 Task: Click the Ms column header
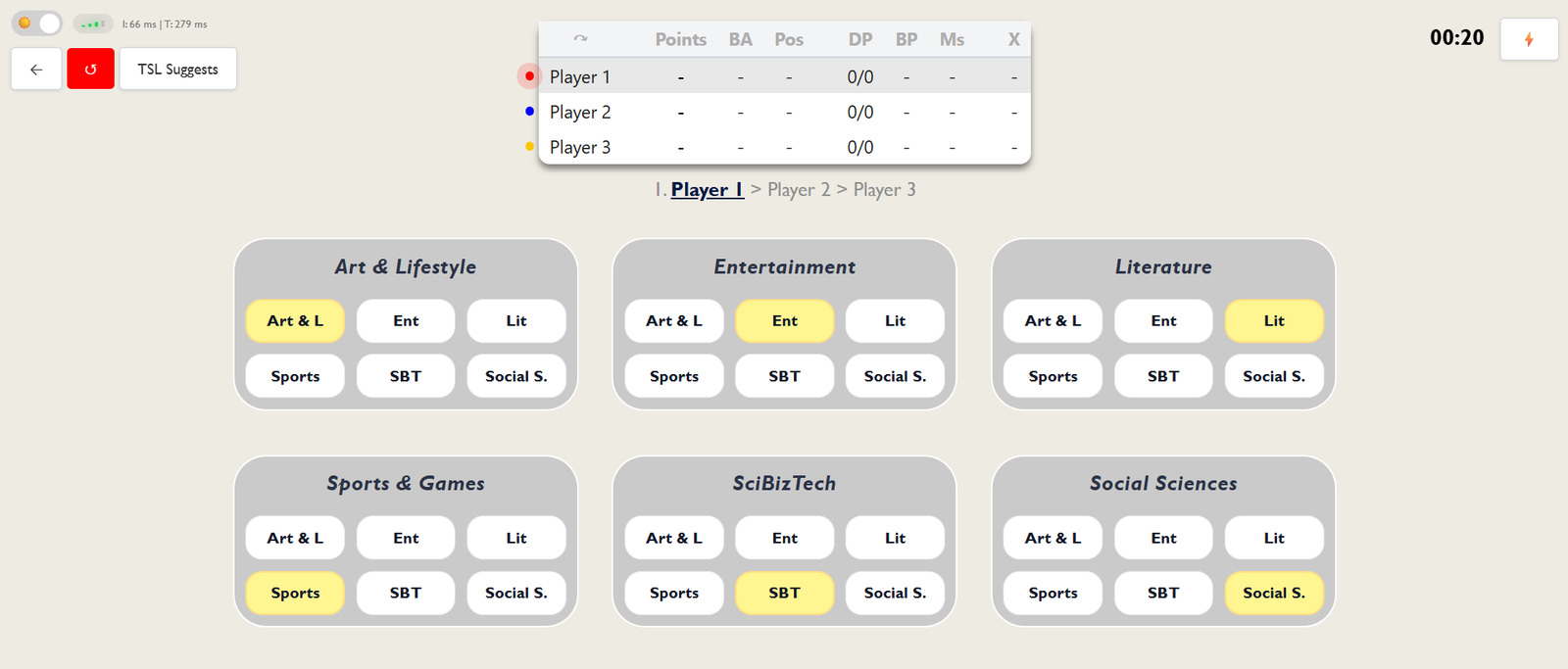953,39
